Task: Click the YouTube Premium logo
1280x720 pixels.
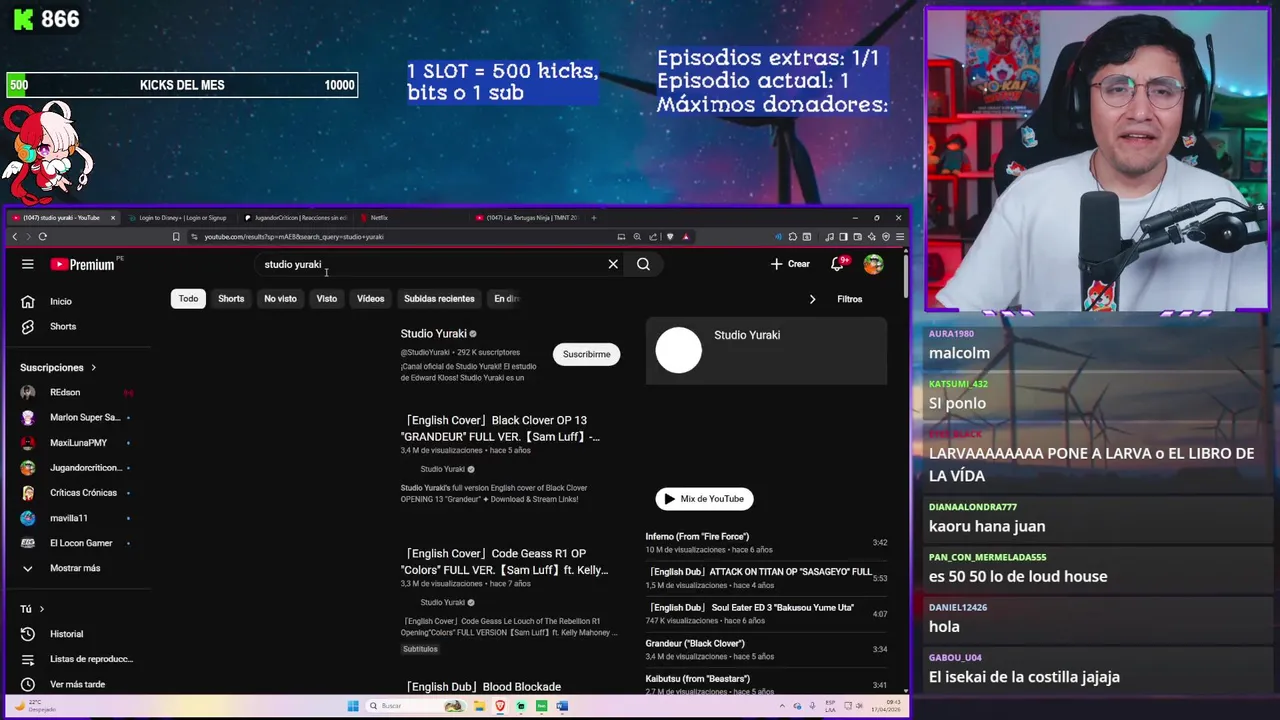Action: pos(83,264)
